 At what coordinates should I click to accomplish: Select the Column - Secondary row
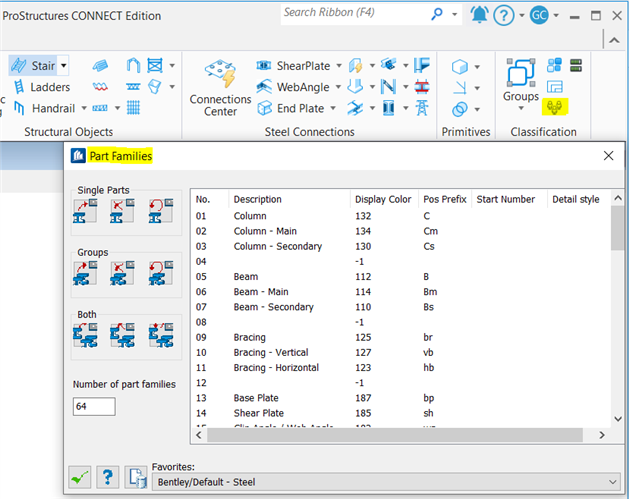coord(401,246)
